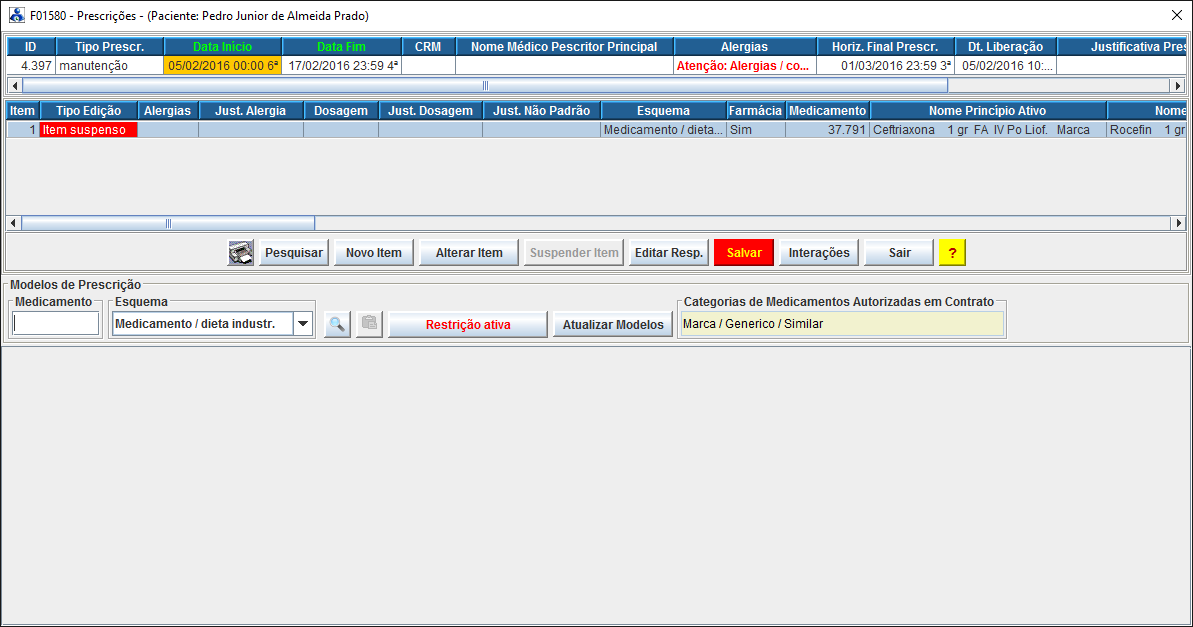Select the Esquema combo box field
The height and width of the screenshot is (627, 1193).
coord(202,324)
